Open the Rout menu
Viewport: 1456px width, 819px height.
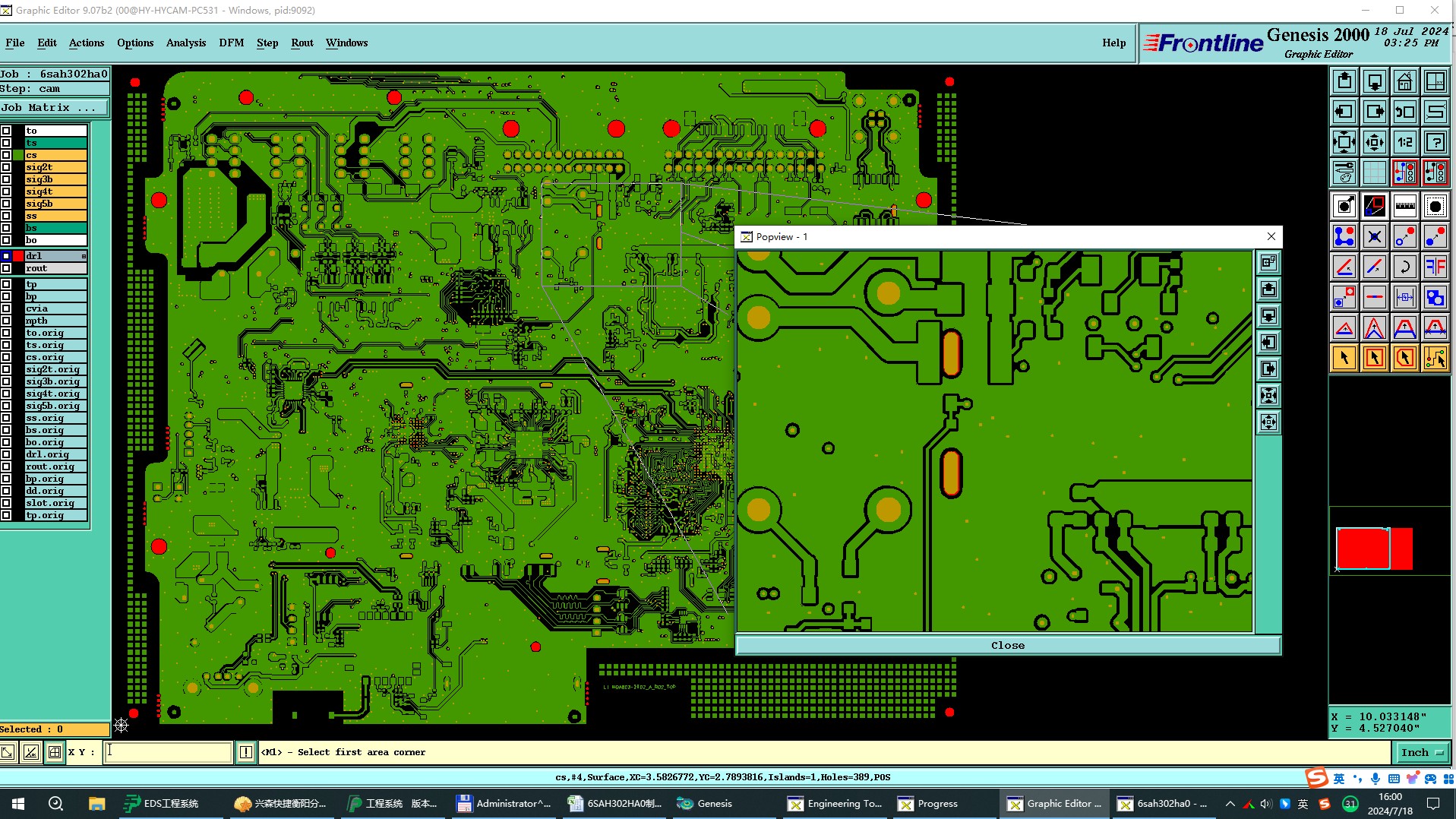[302, 43]
